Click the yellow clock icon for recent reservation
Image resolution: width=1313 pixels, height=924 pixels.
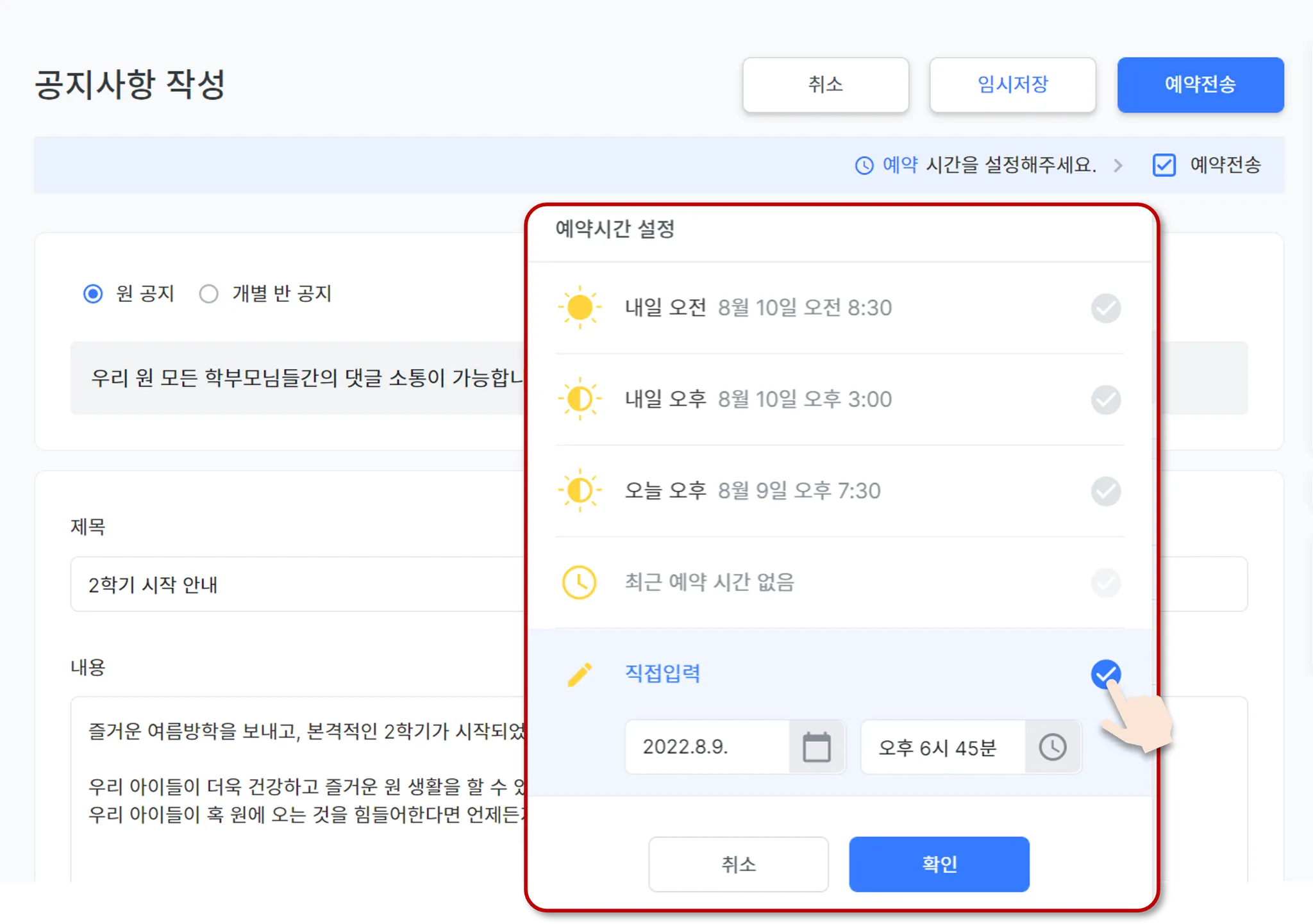pyautogui.click(x=579, y=582)
